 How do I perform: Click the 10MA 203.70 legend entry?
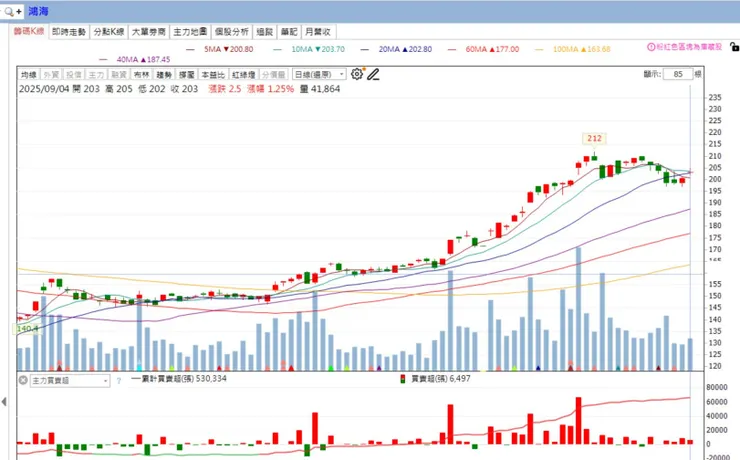click(x=309, y=49)
